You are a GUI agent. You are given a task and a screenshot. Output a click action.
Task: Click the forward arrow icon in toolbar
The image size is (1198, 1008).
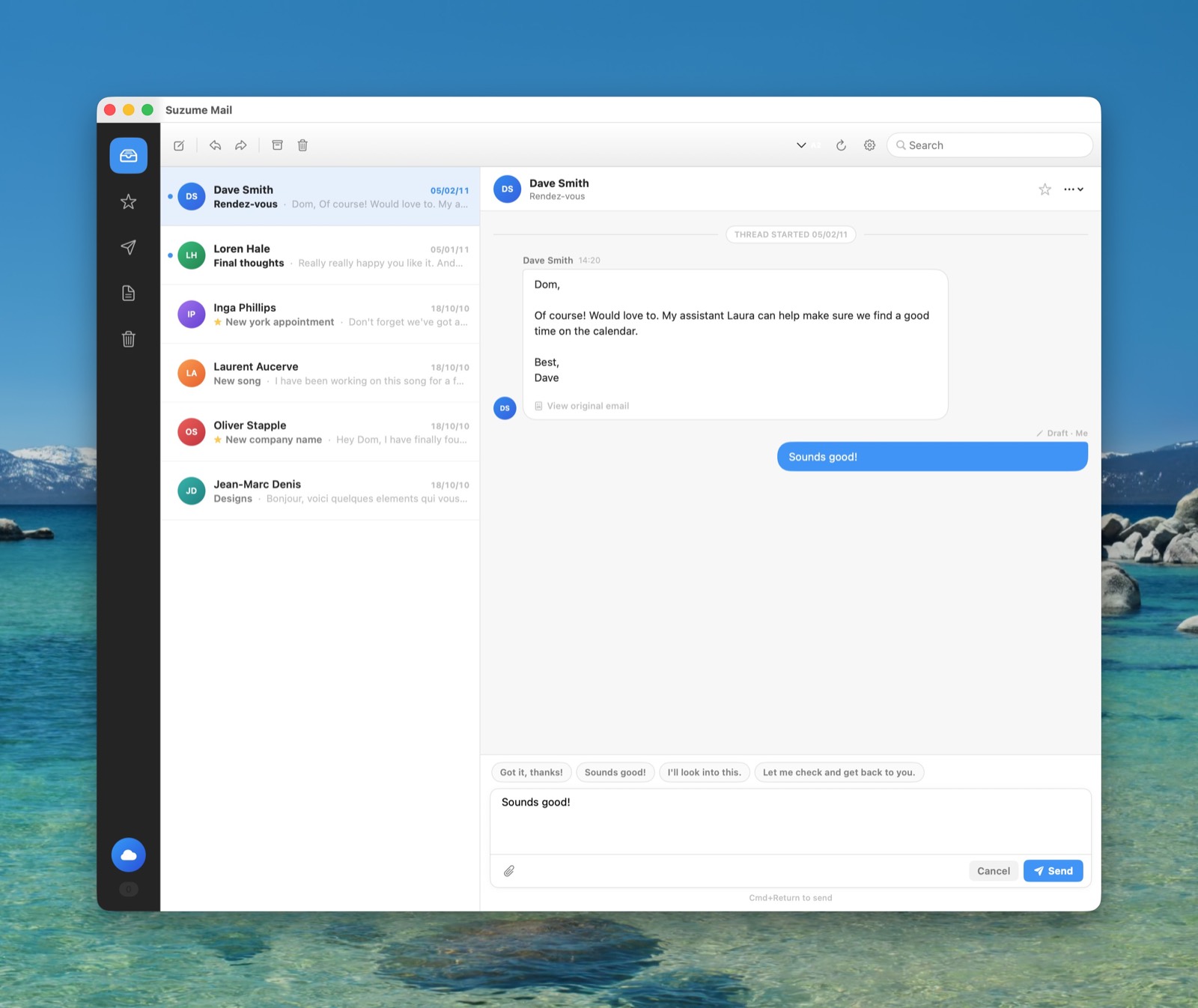click(x=241, y=145)
